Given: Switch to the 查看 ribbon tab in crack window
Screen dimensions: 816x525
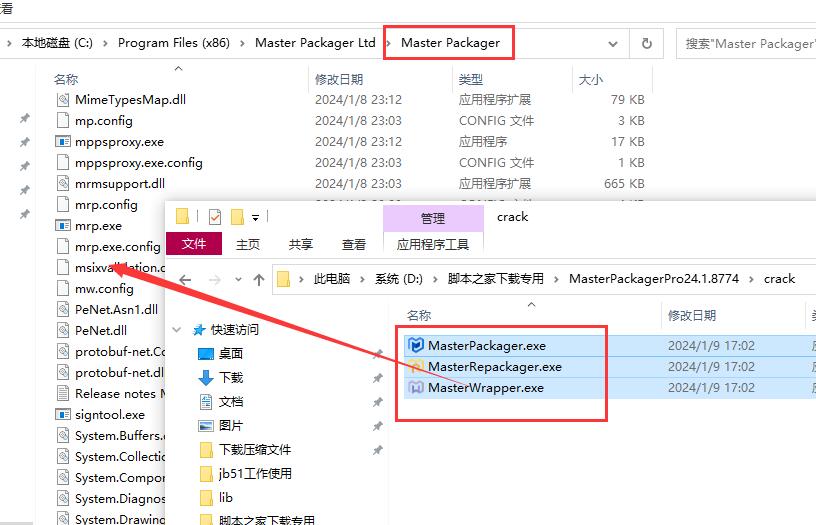Looking at the screenshot, I should coord(354,244).
